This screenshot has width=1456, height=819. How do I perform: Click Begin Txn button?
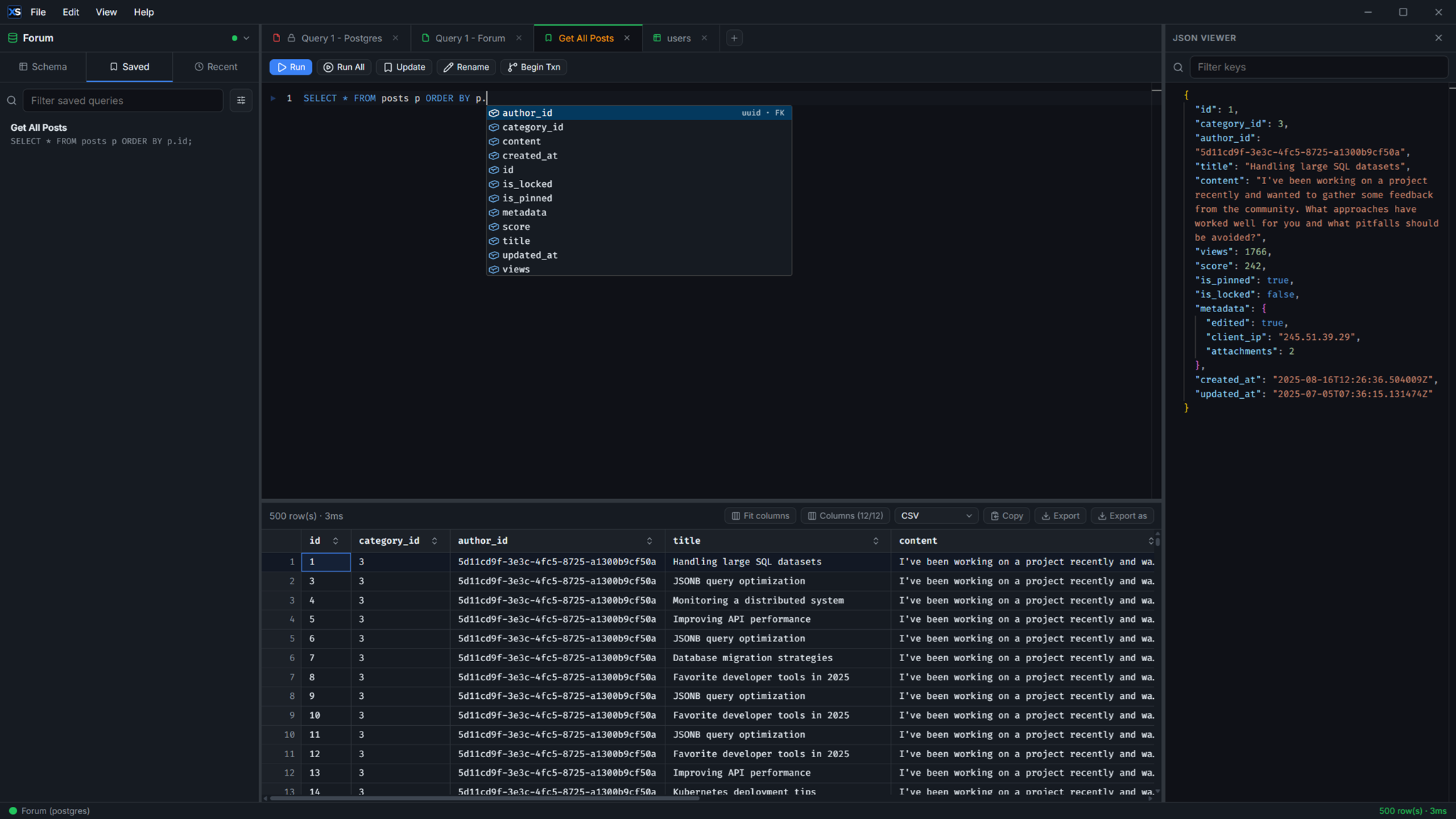(x=534, y=68)
